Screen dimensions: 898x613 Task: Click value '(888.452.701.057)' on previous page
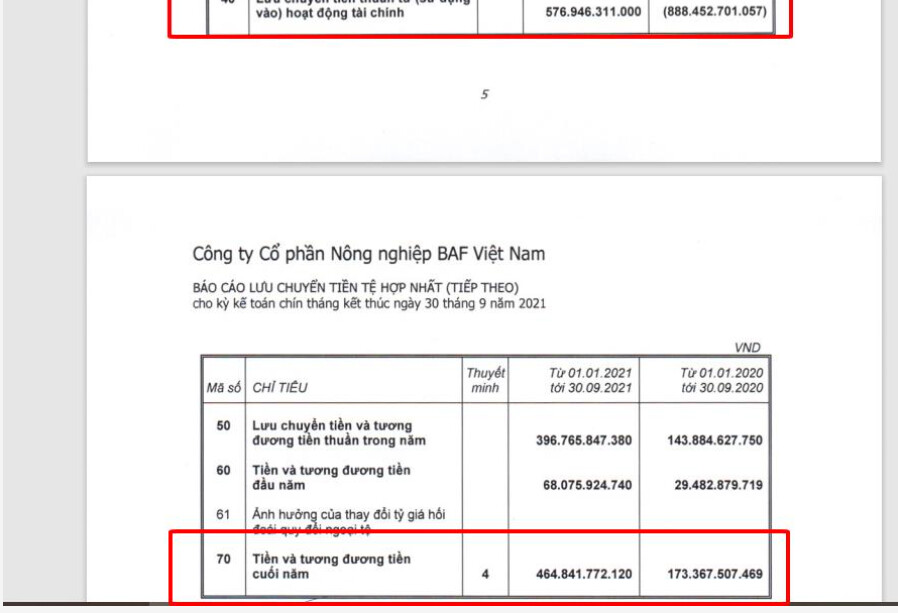click(715, 11)
